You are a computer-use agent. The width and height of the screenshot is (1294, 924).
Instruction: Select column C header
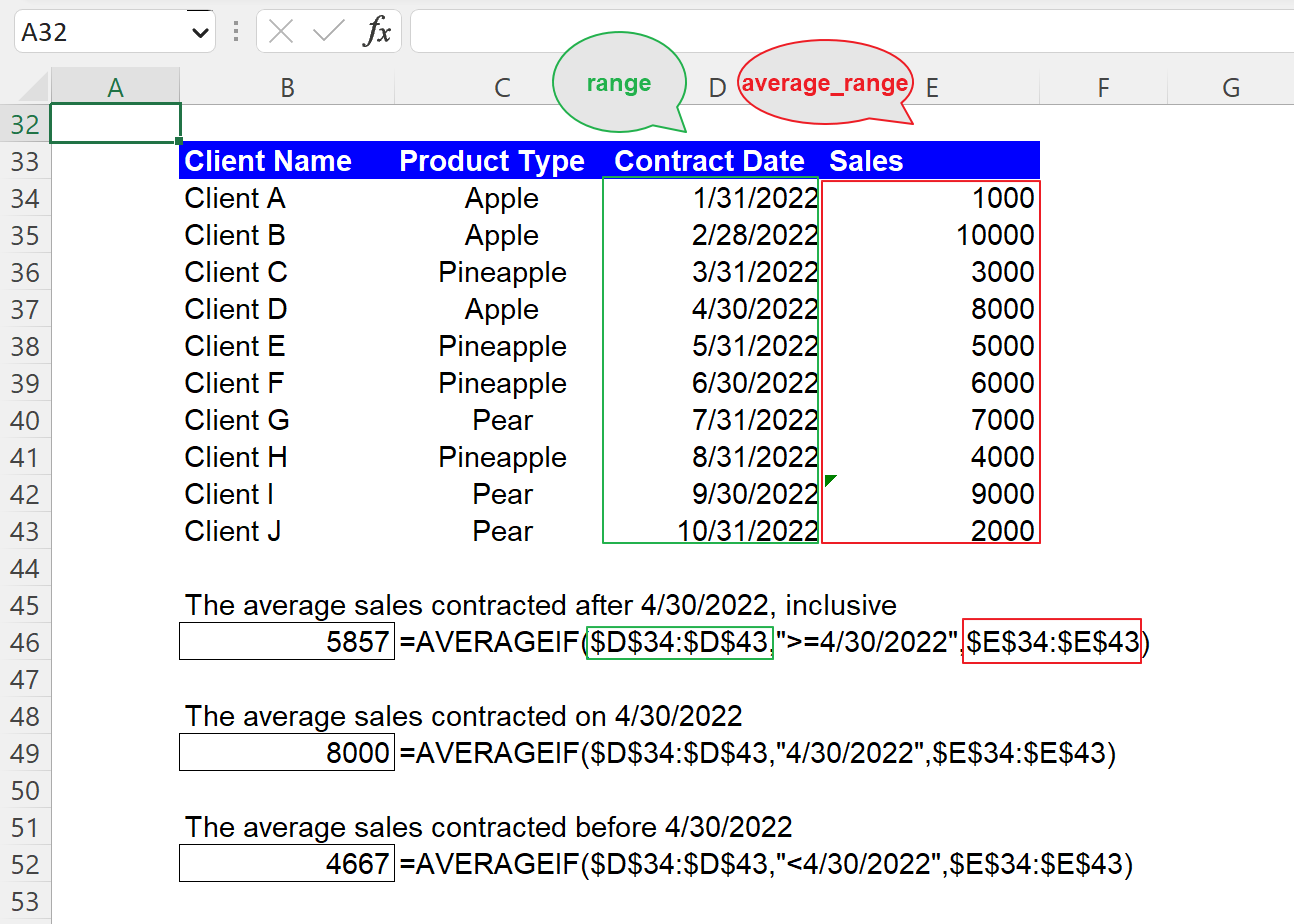coord(502,87)
